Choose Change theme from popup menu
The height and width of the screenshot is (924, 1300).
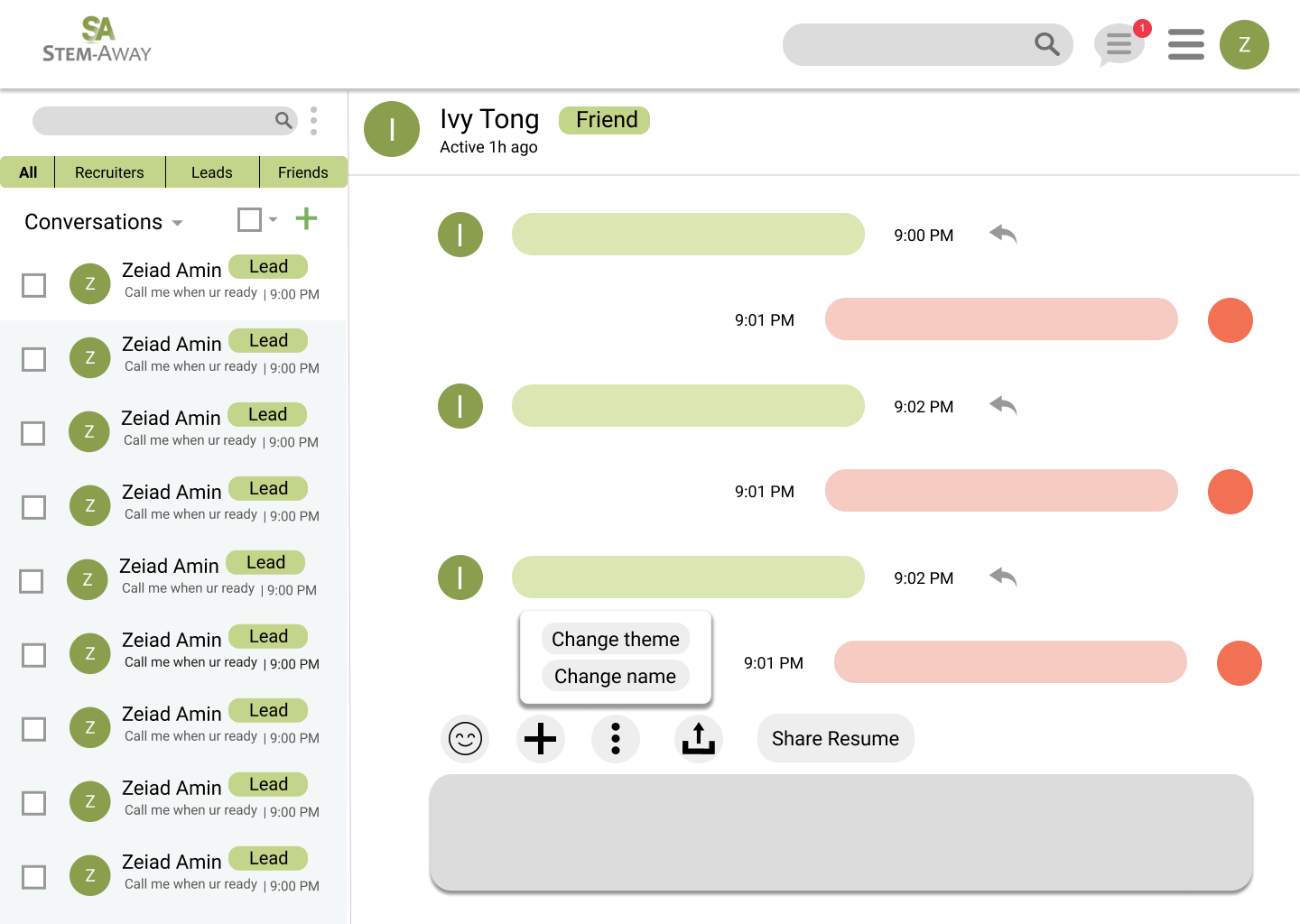[x=616, y=639]
